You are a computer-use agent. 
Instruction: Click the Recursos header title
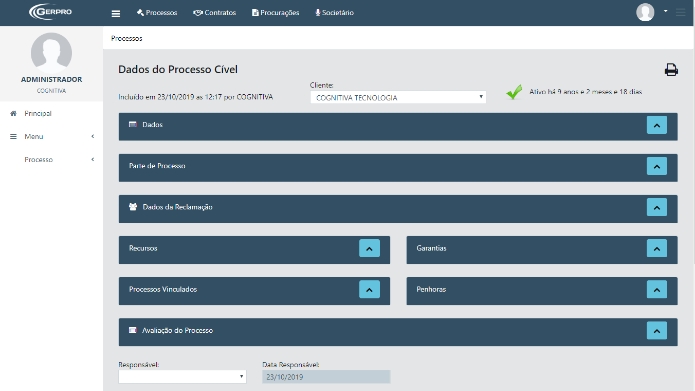tap(143, 248)
